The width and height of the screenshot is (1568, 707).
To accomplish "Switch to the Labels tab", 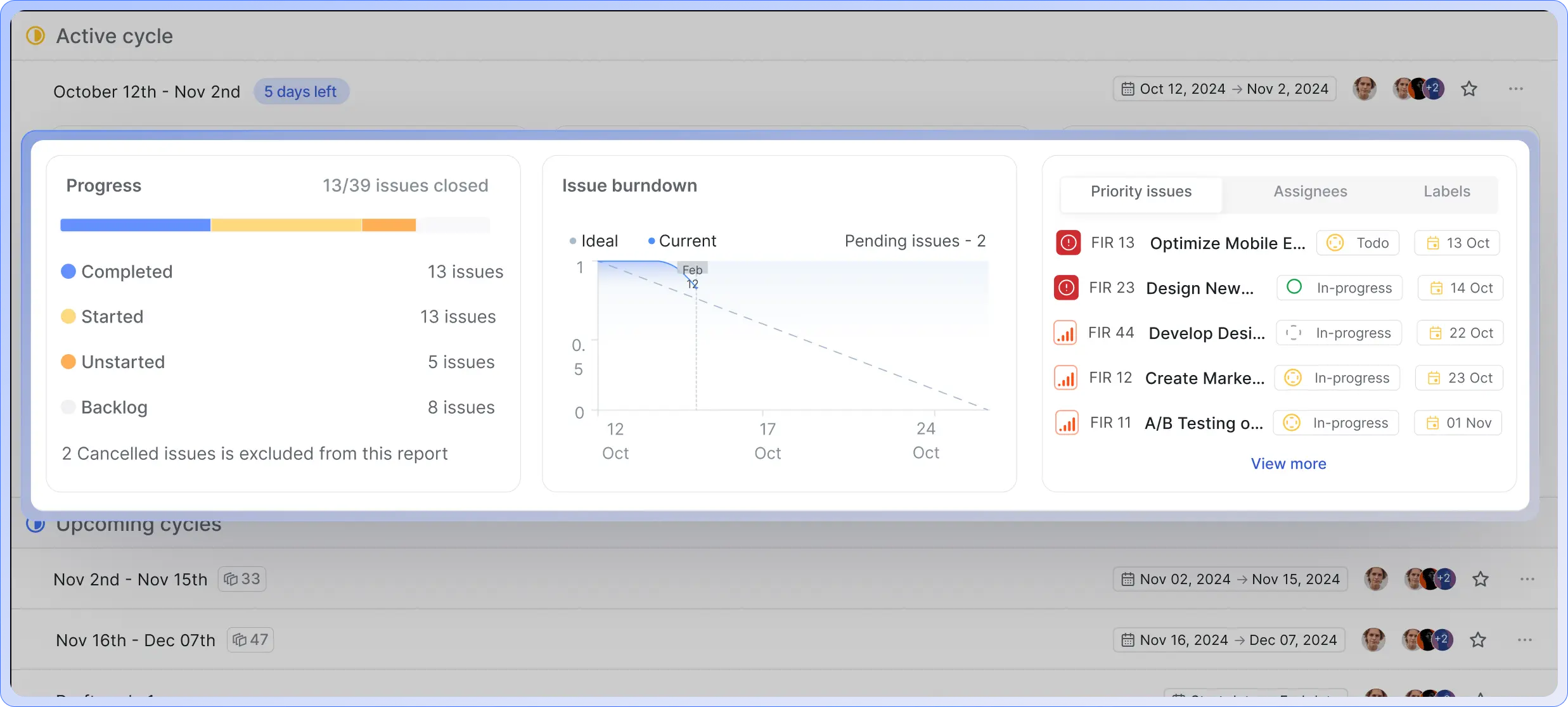I will (1447, 191).
